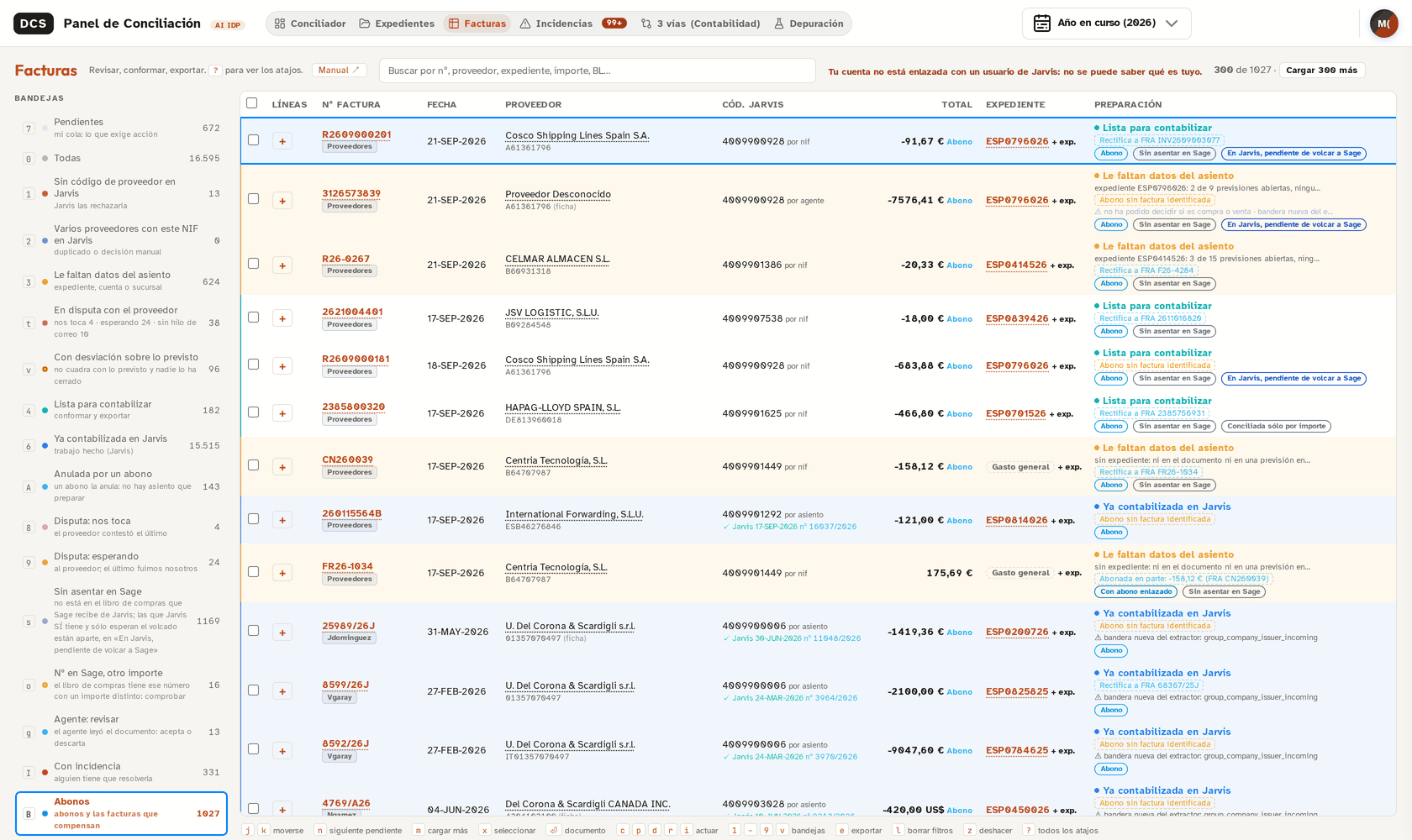Open the Lista para contabilizar tray
Image resolution: width=1412 pixels, height=840 pixels.
click(121, 410)
